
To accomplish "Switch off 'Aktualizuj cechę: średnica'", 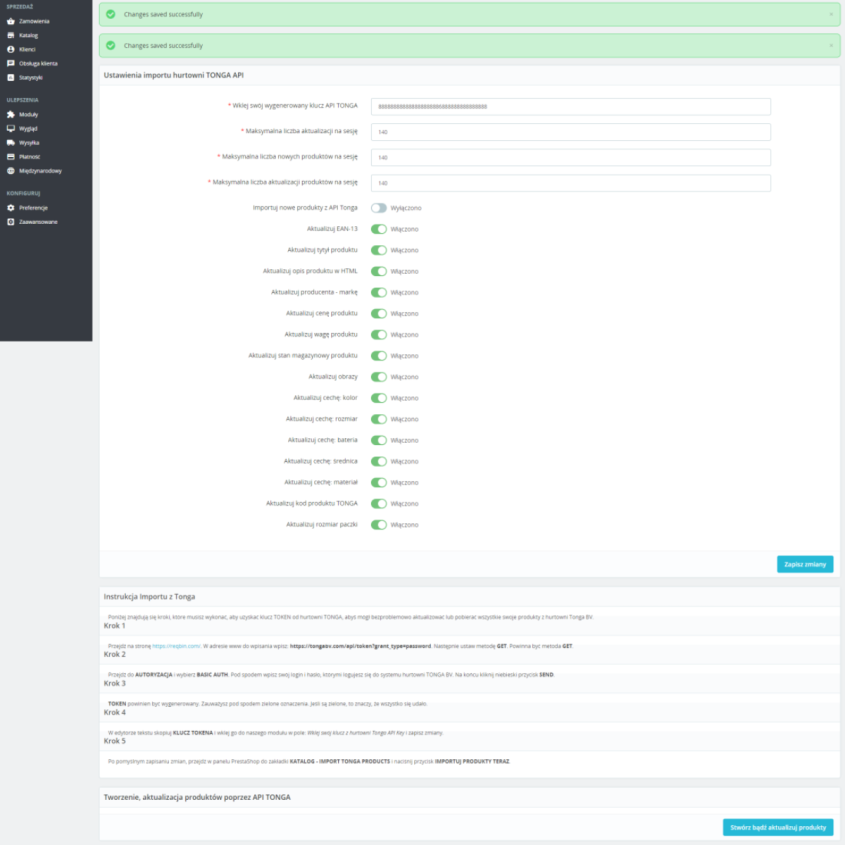I will point(379,461).
